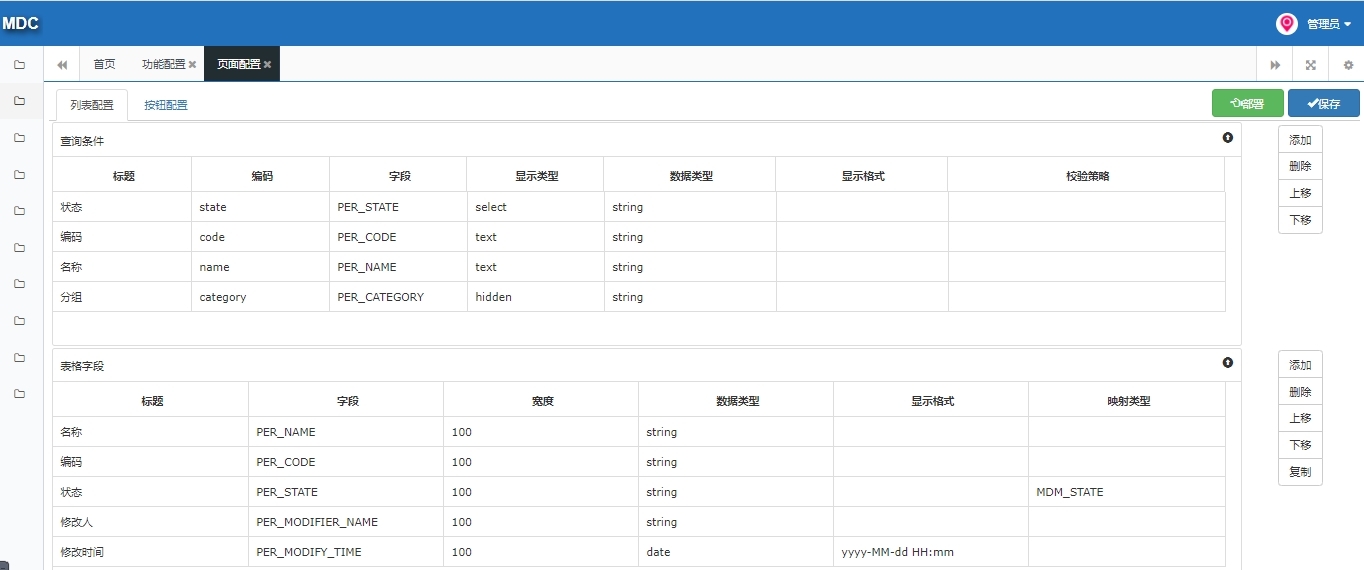Click the 复制 button

pos(1300,472)
